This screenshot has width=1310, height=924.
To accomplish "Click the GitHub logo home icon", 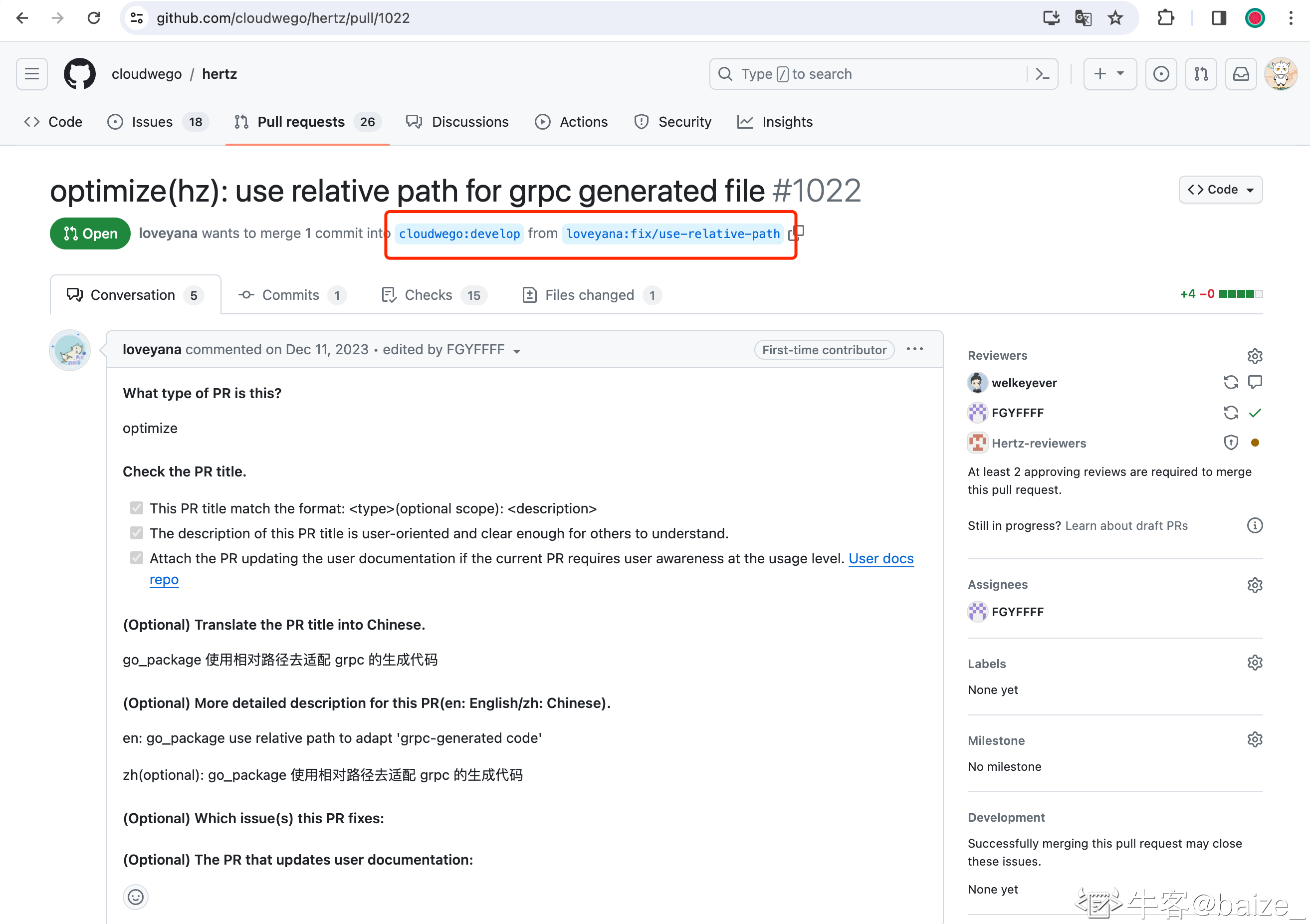I will tap(79, 74).
